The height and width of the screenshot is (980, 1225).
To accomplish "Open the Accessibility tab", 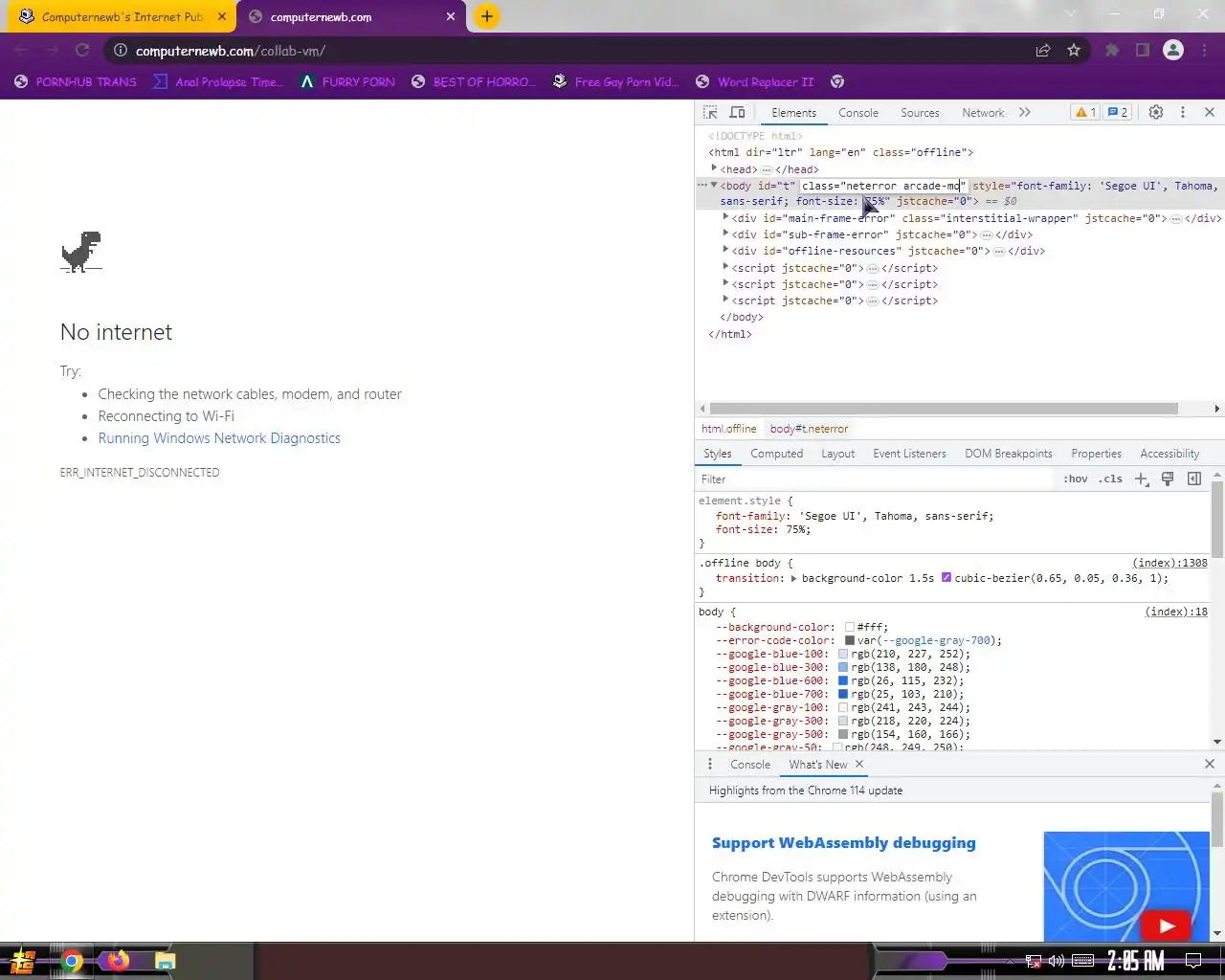I will coord(1169,454).
